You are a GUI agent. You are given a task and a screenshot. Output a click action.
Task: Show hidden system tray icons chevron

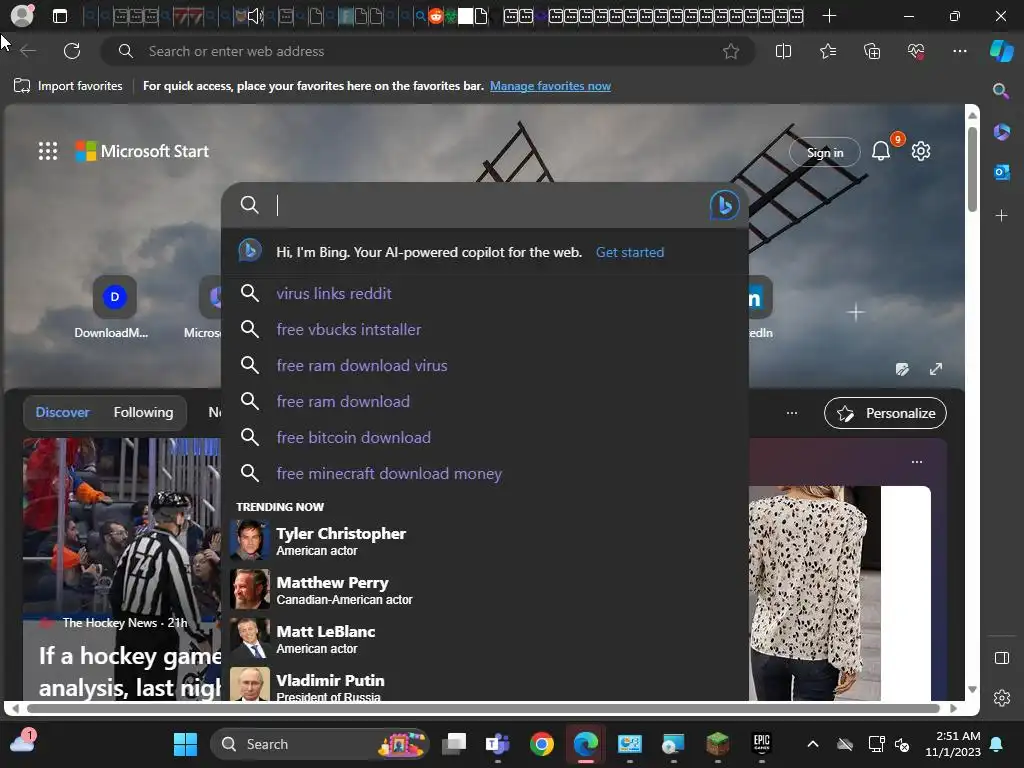[x=813, y=744]
